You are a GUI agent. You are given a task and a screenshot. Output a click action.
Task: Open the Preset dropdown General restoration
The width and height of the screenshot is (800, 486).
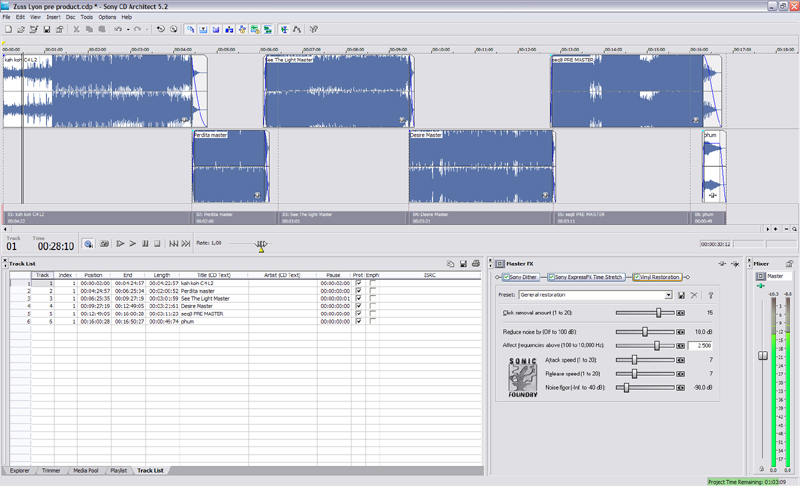(x=668, y=295)
